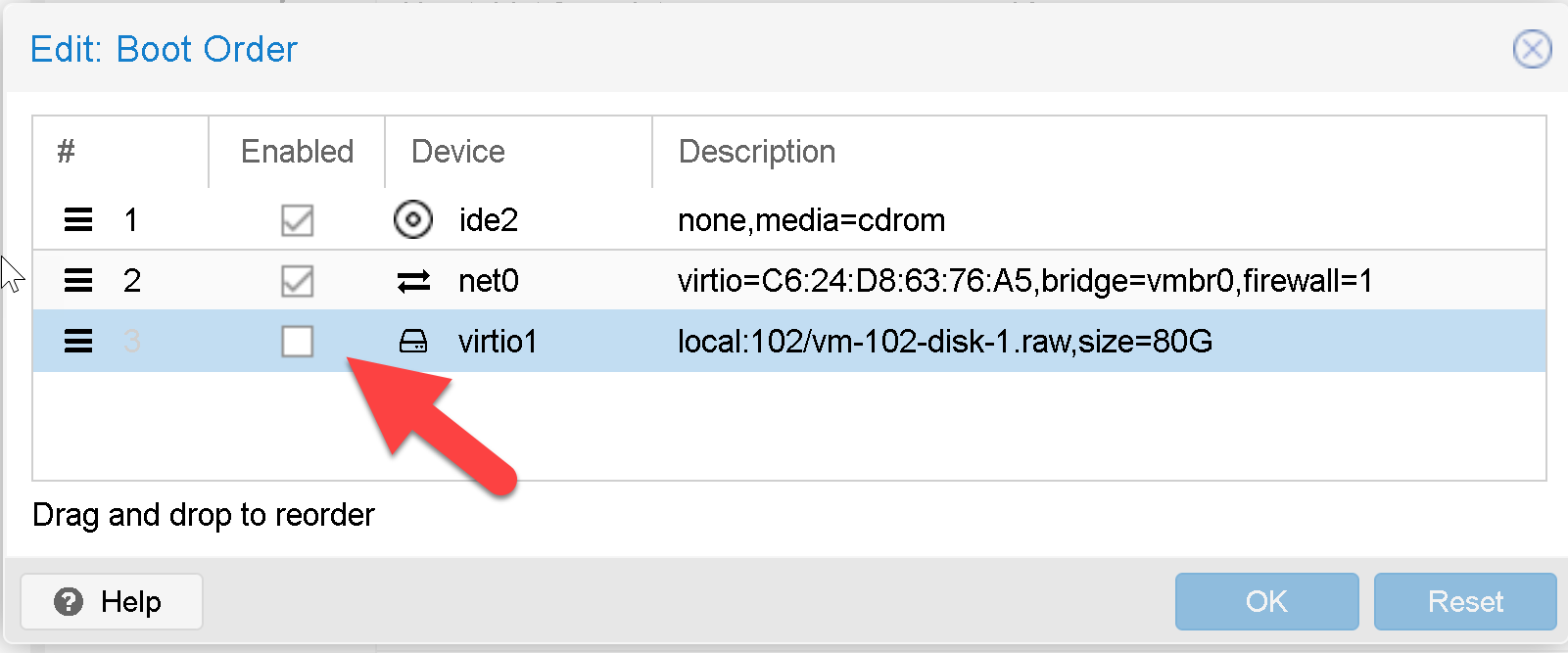Click the drag handle on the virtio1 row

pos(77,341)
